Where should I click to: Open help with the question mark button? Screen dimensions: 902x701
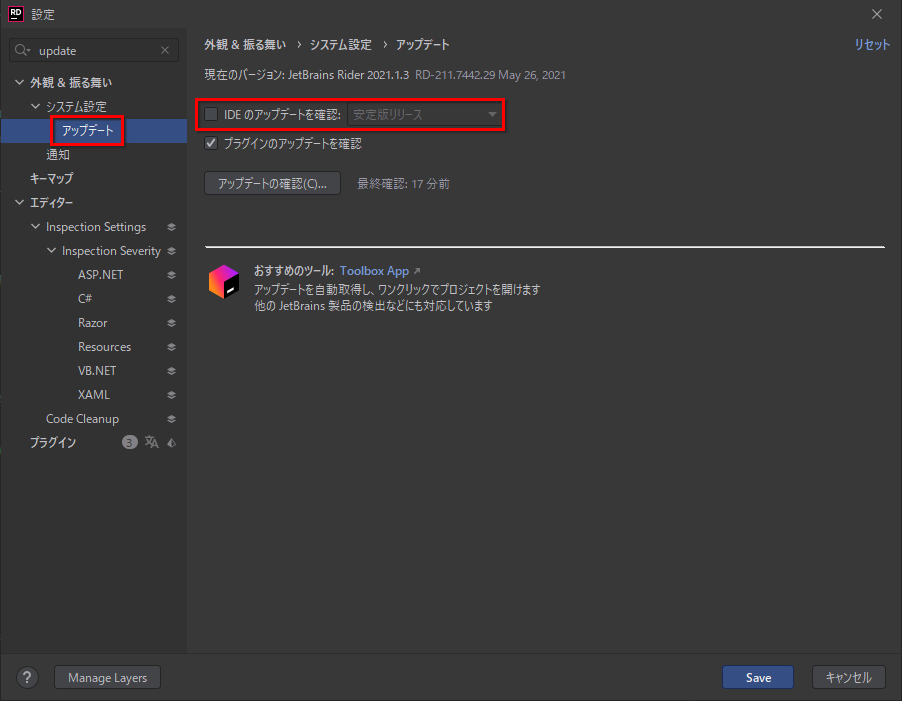[x=27, y=677]
